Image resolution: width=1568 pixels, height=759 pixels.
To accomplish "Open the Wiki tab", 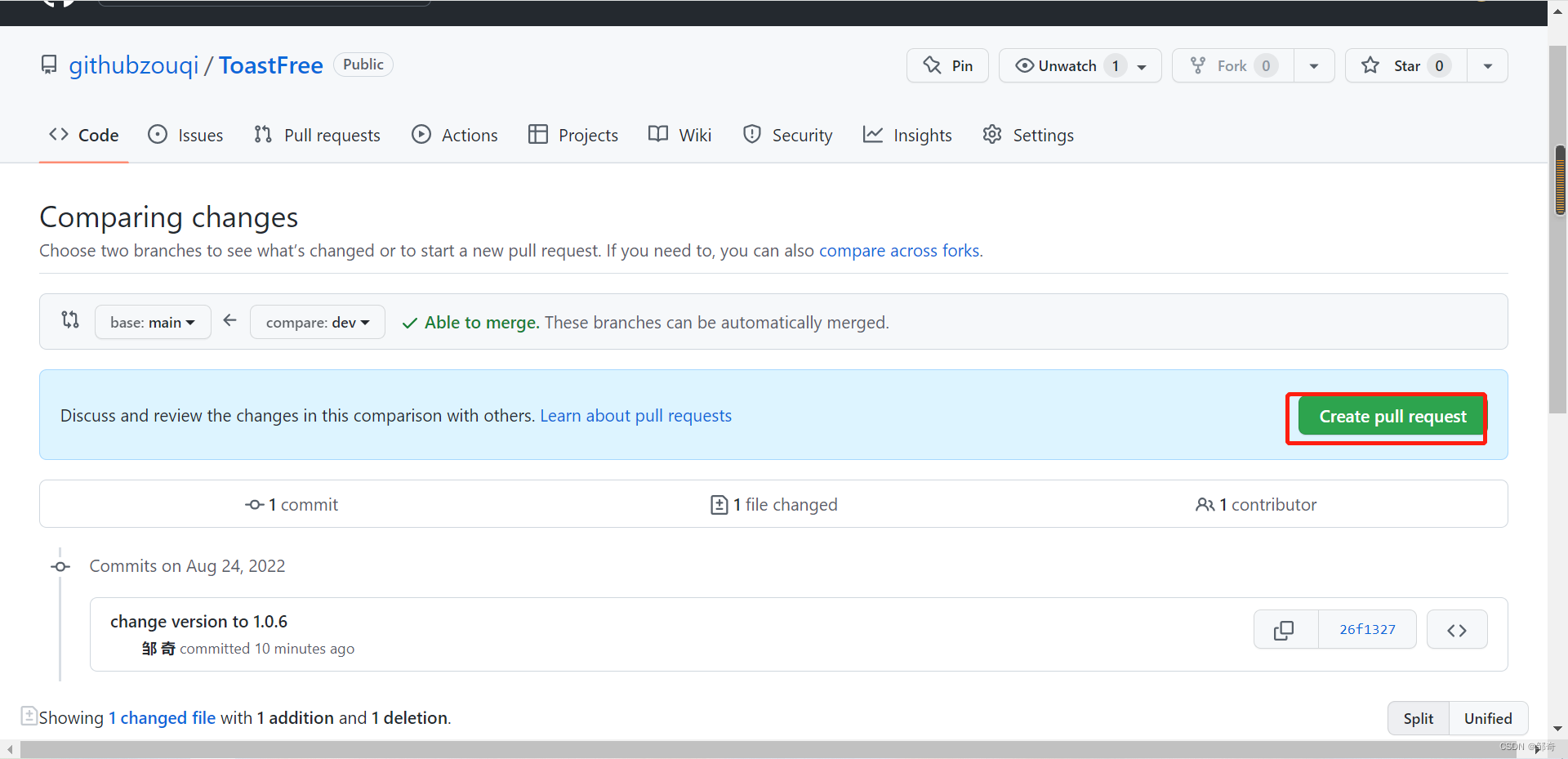I will pos(679,135).
